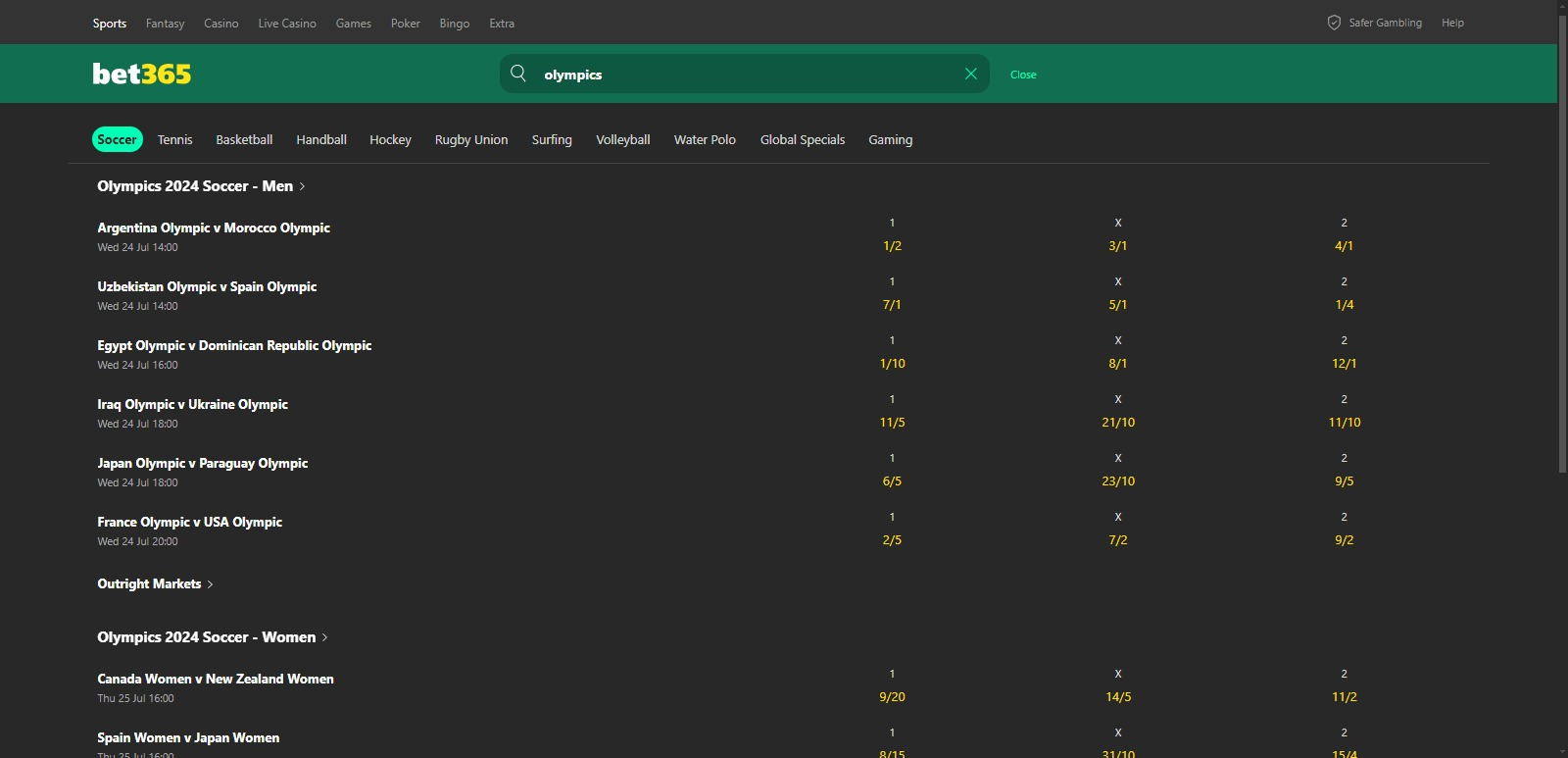Screen dimensions: 1568x758
Task: Open Outright Markets chevron
Action: 210,584
